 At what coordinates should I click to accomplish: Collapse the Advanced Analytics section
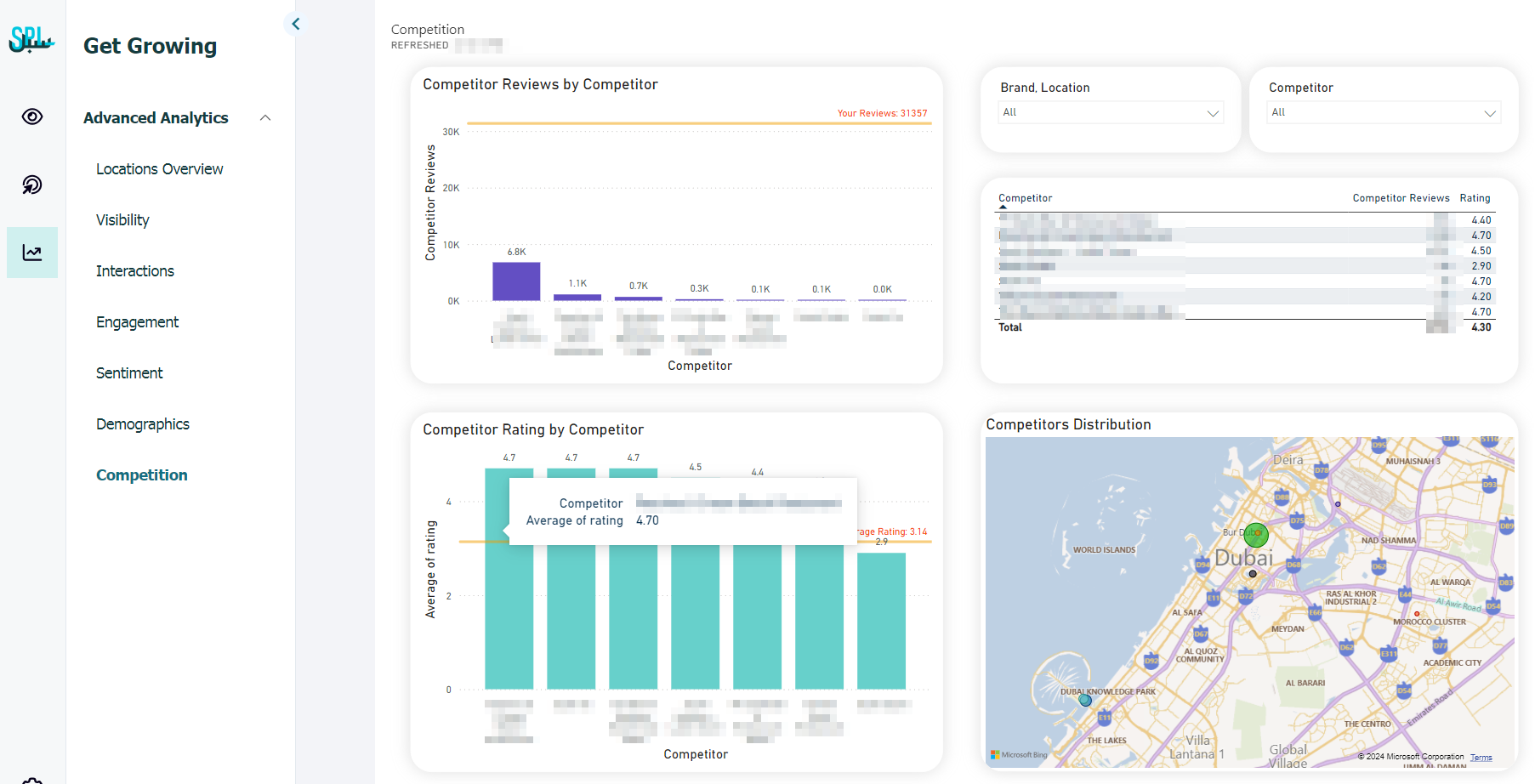265,118
